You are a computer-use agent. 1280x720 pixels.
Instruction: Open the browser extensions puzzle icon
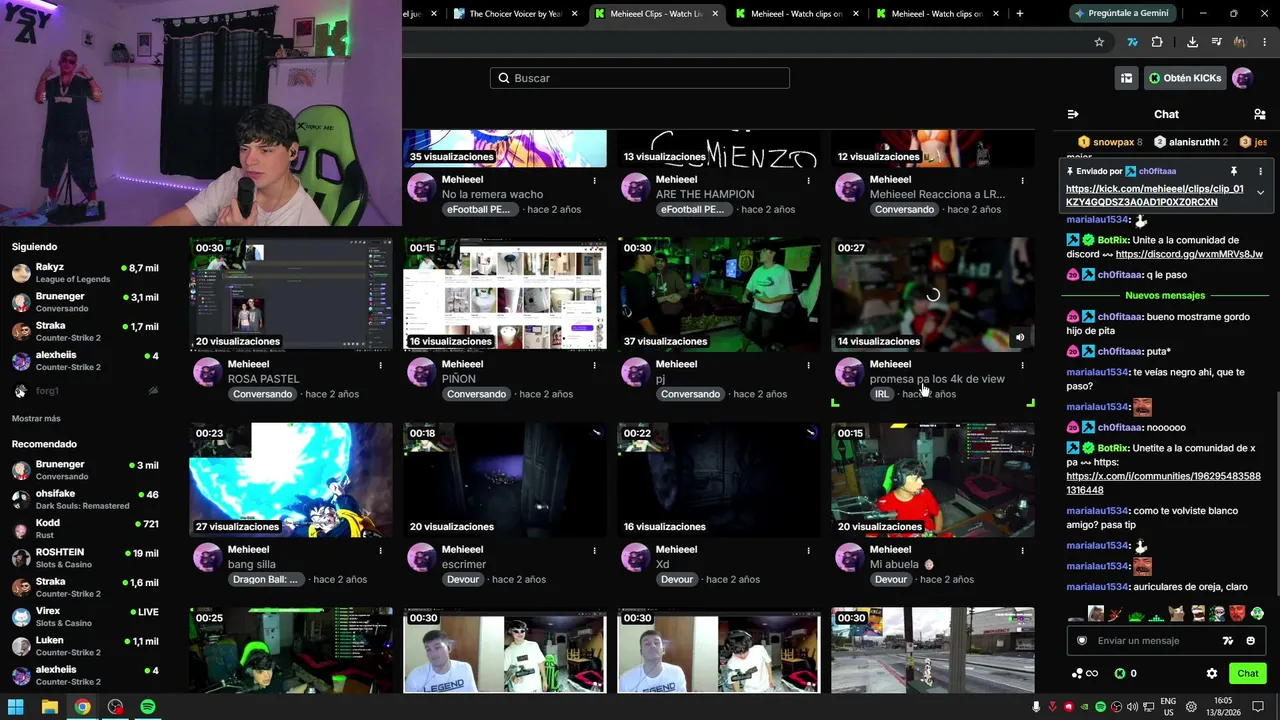1157,42
